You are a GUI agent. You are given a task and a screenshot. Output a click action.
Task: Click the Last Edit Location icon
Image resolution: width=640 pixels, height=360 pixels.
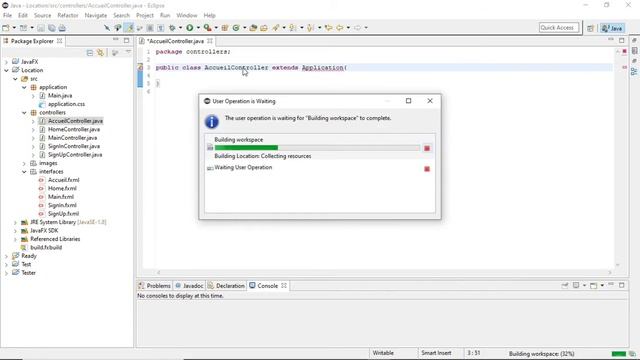(x=329, y=28)
